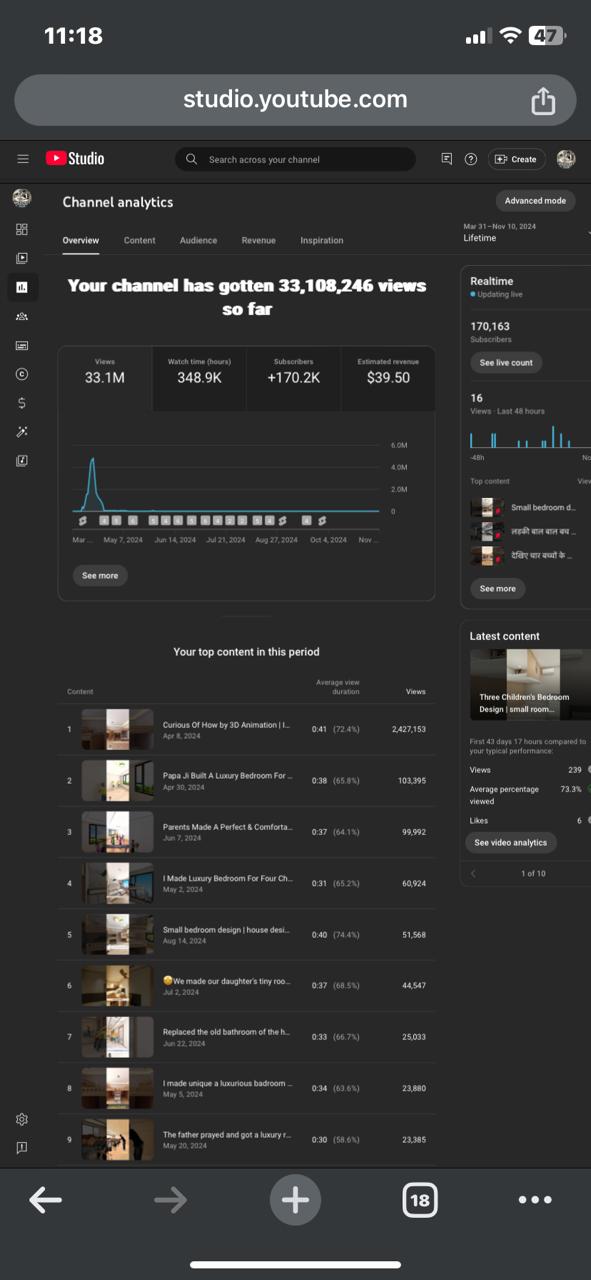Click 'Small bedroom d...' in Realtime top content
The width and height of the screenshot is (591, 1280).
(x=543, y=508)
